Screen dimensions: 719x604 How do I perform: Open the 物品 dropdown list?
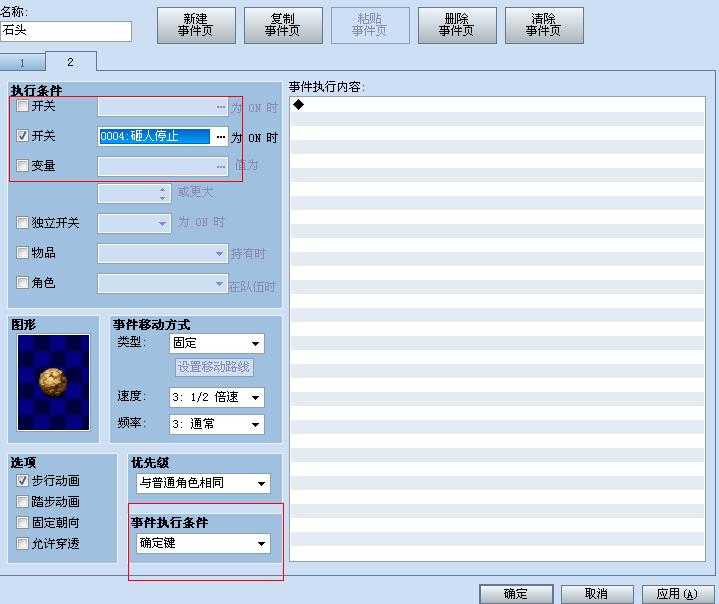219,254
